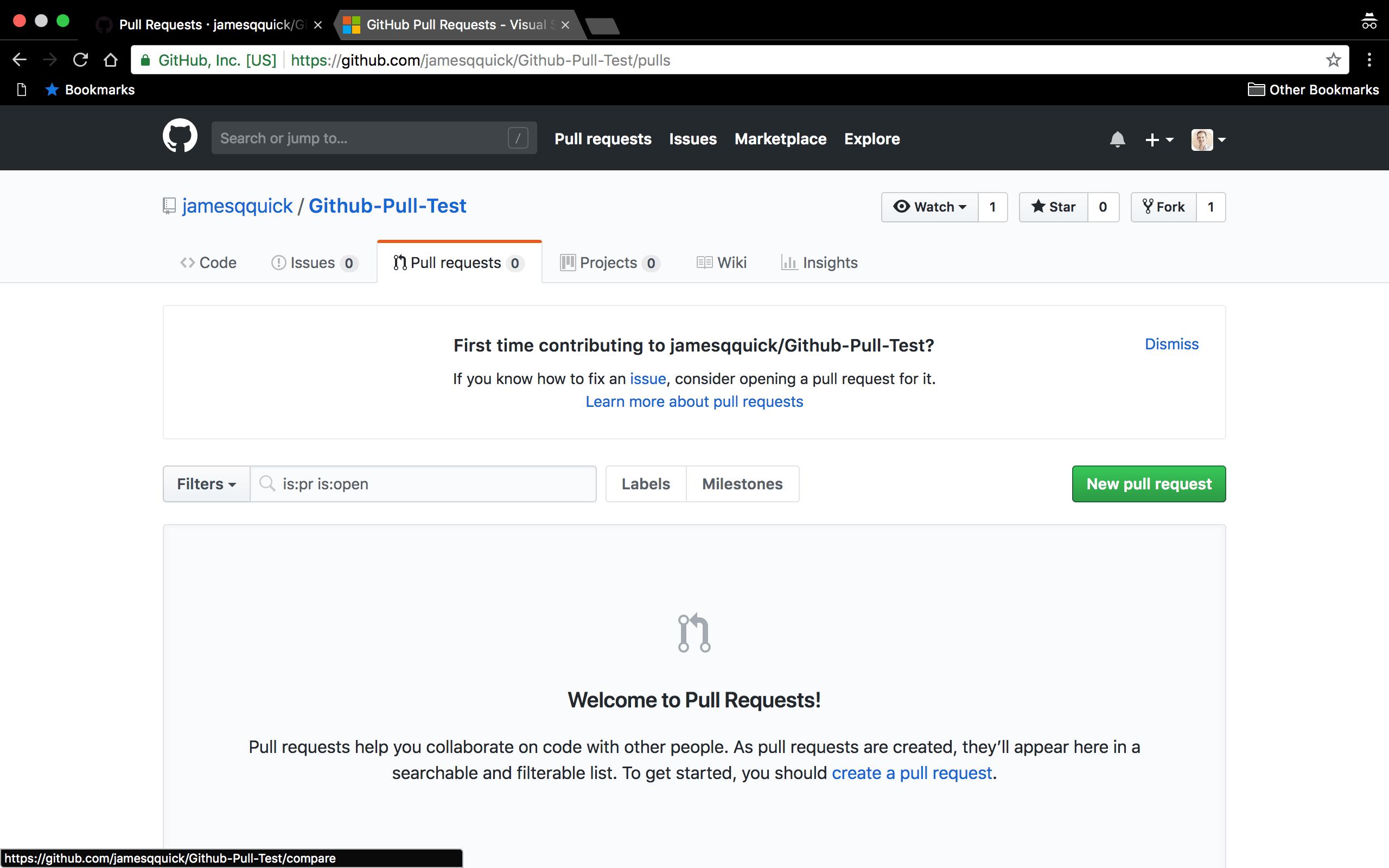
Task: Close the Pull Requests jamesqquick tab
Action: (x=317, y=25)
